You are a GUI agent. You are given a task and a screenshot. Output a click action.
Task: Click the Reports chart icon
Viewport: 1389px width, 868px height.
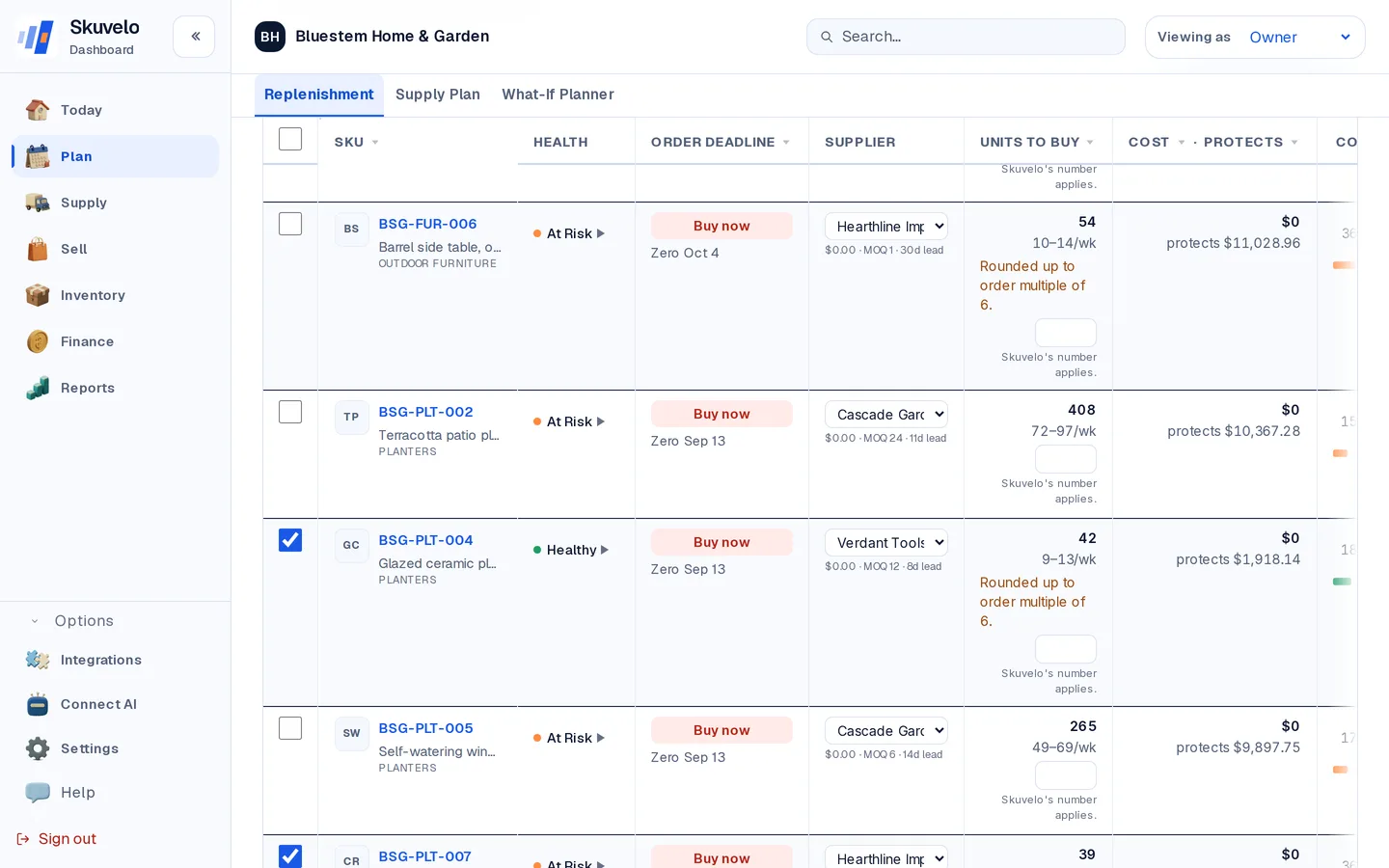38,388
